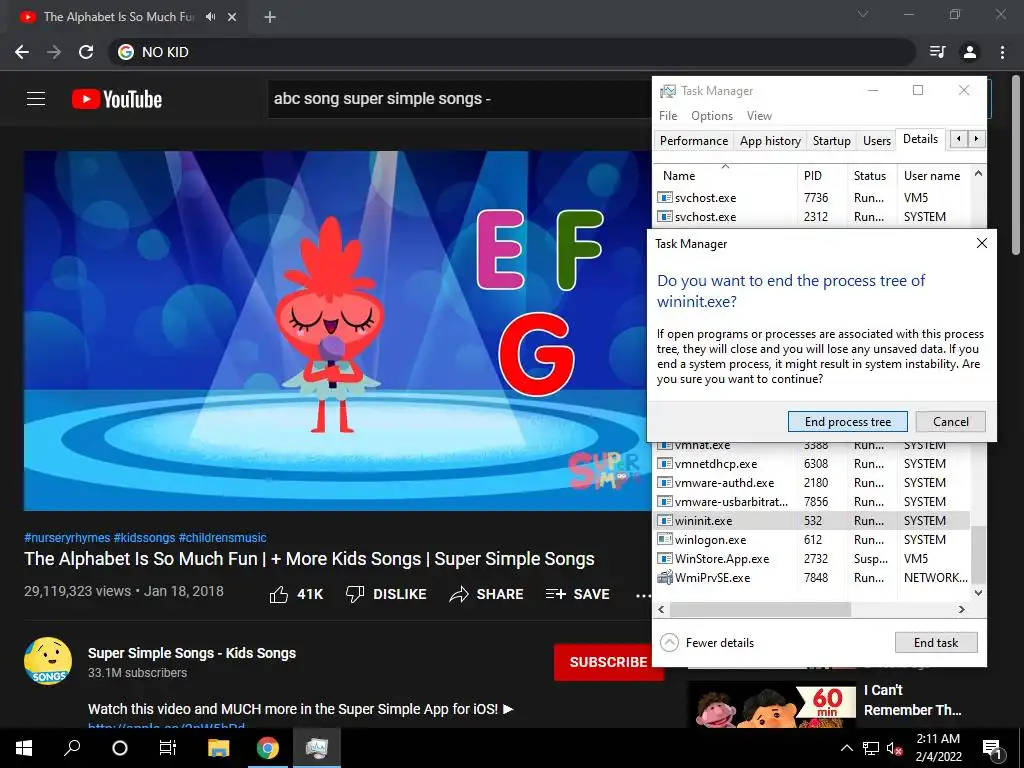Open the browser three-dot menu
Screen dimensions: 1024x768
click(x=1002, y=52)
